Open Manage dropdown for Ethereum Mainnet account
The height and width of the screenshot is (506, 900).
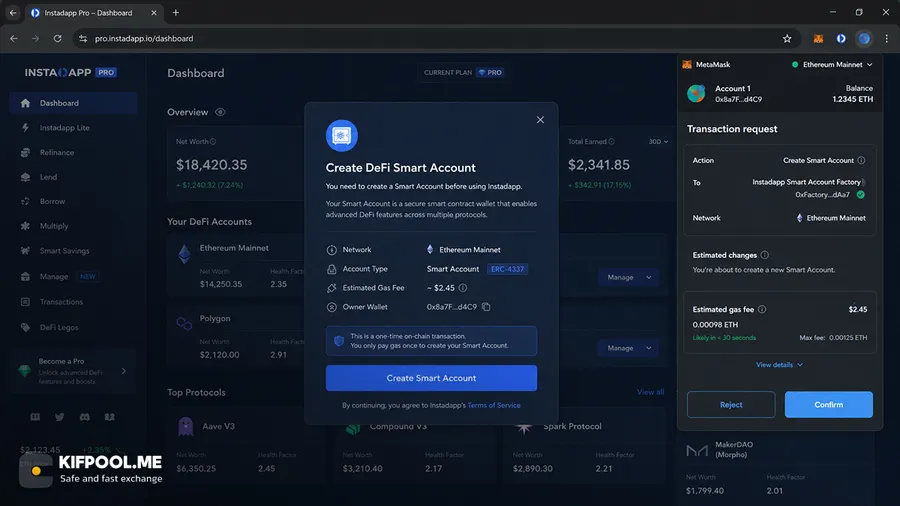click(628, 277)
